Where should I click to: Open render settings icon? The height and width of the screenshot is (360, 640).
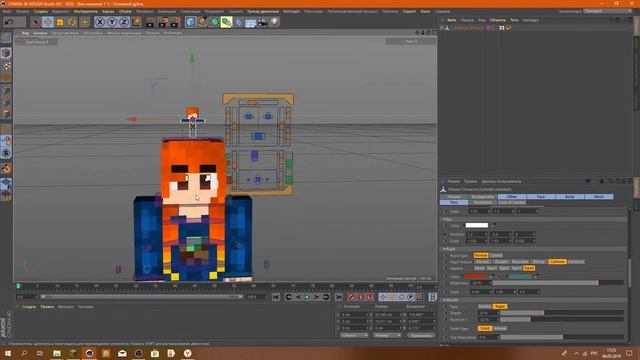[x=175, y=22]
